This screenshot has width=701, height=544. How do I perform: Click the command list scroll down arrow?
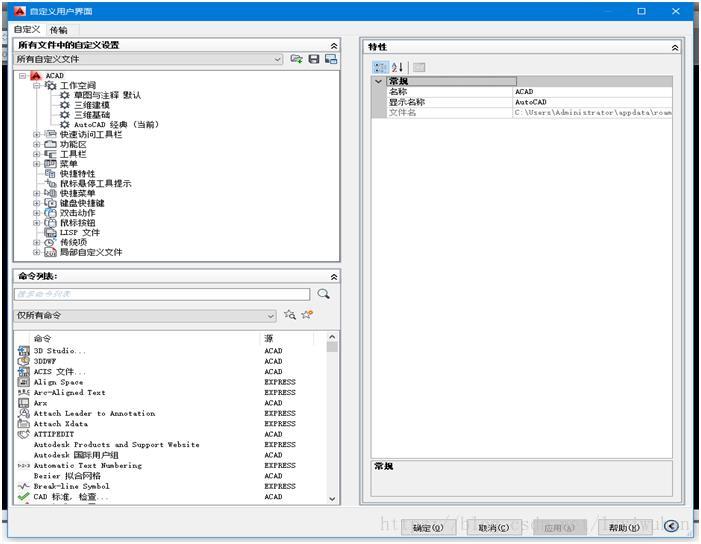click(332, 498)
